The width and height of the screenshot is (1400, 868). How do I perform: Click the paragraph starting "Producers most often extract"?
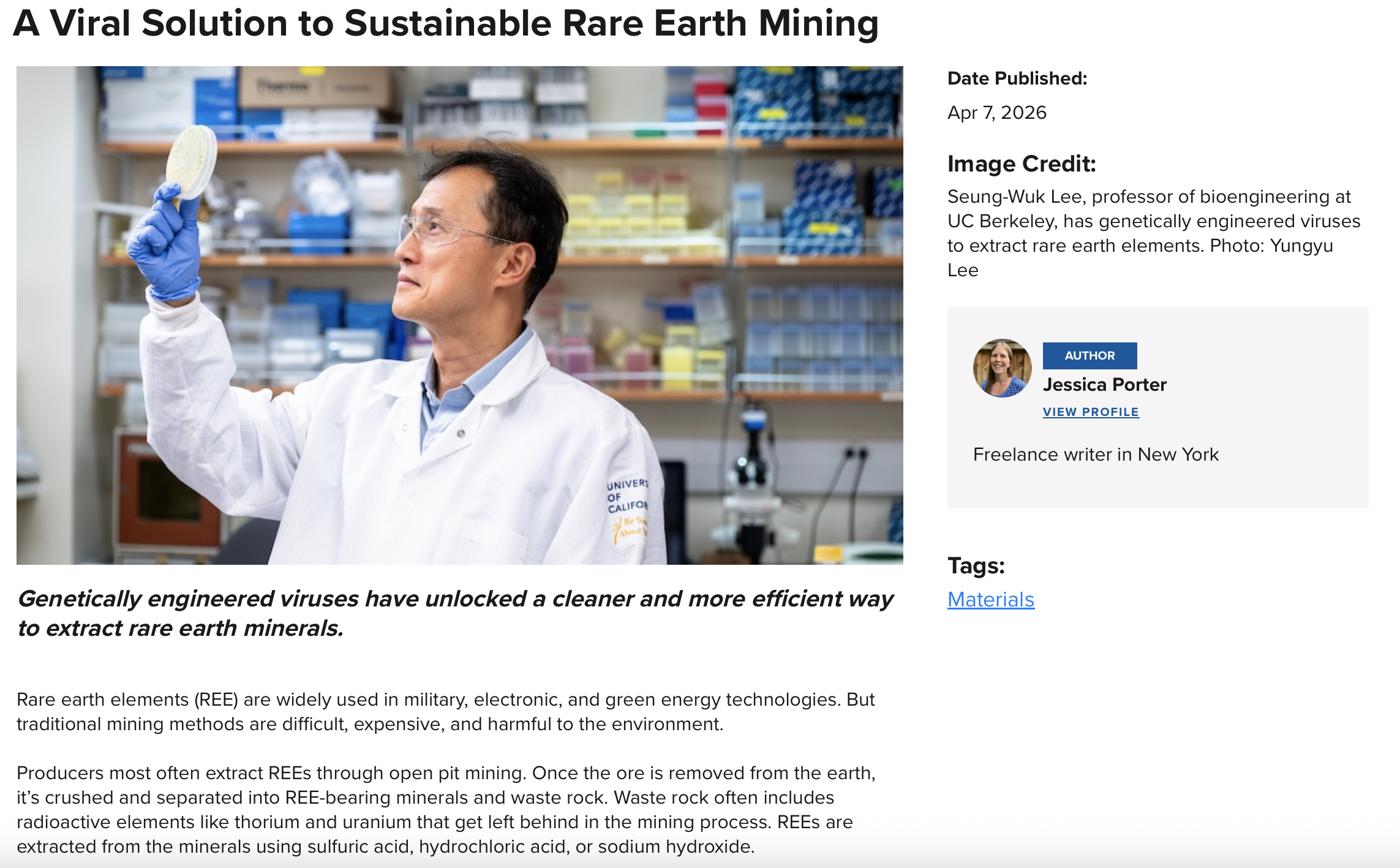(x=445, y=810)
